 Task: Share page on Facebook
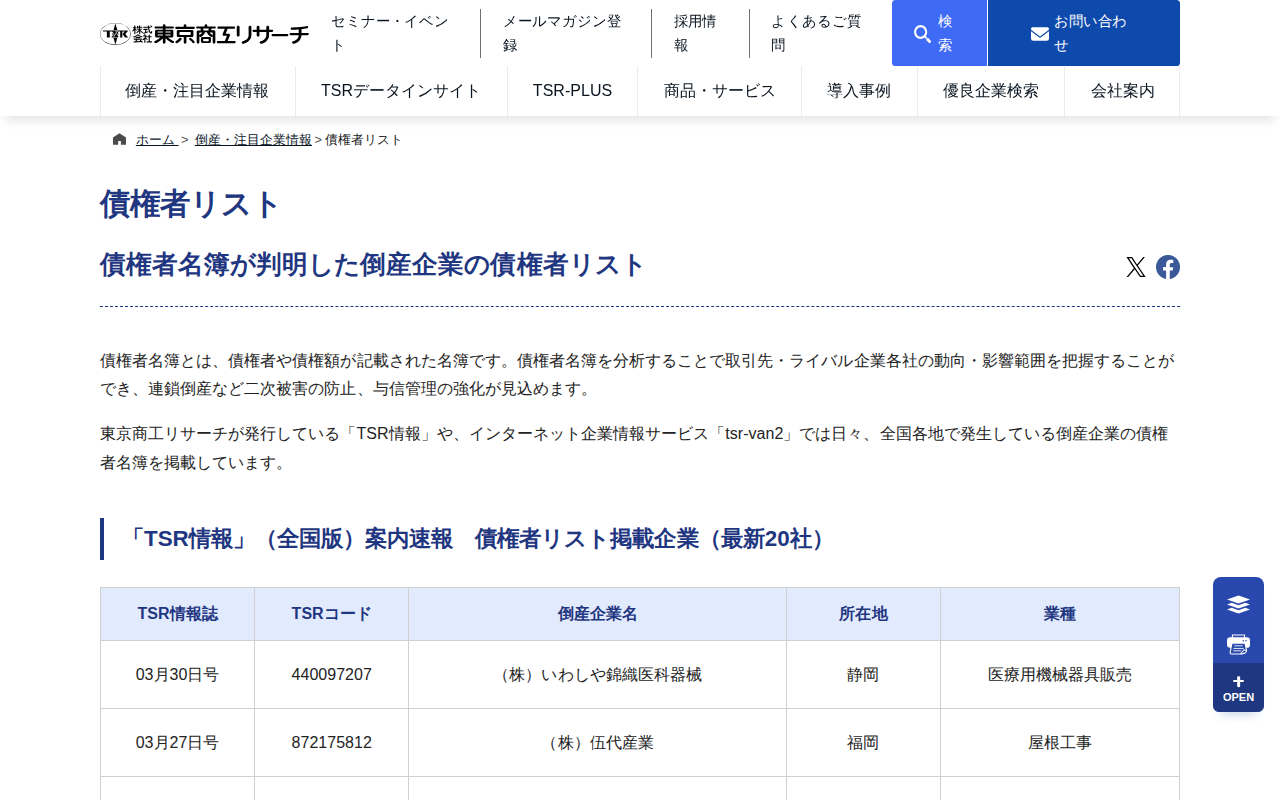1168,267
